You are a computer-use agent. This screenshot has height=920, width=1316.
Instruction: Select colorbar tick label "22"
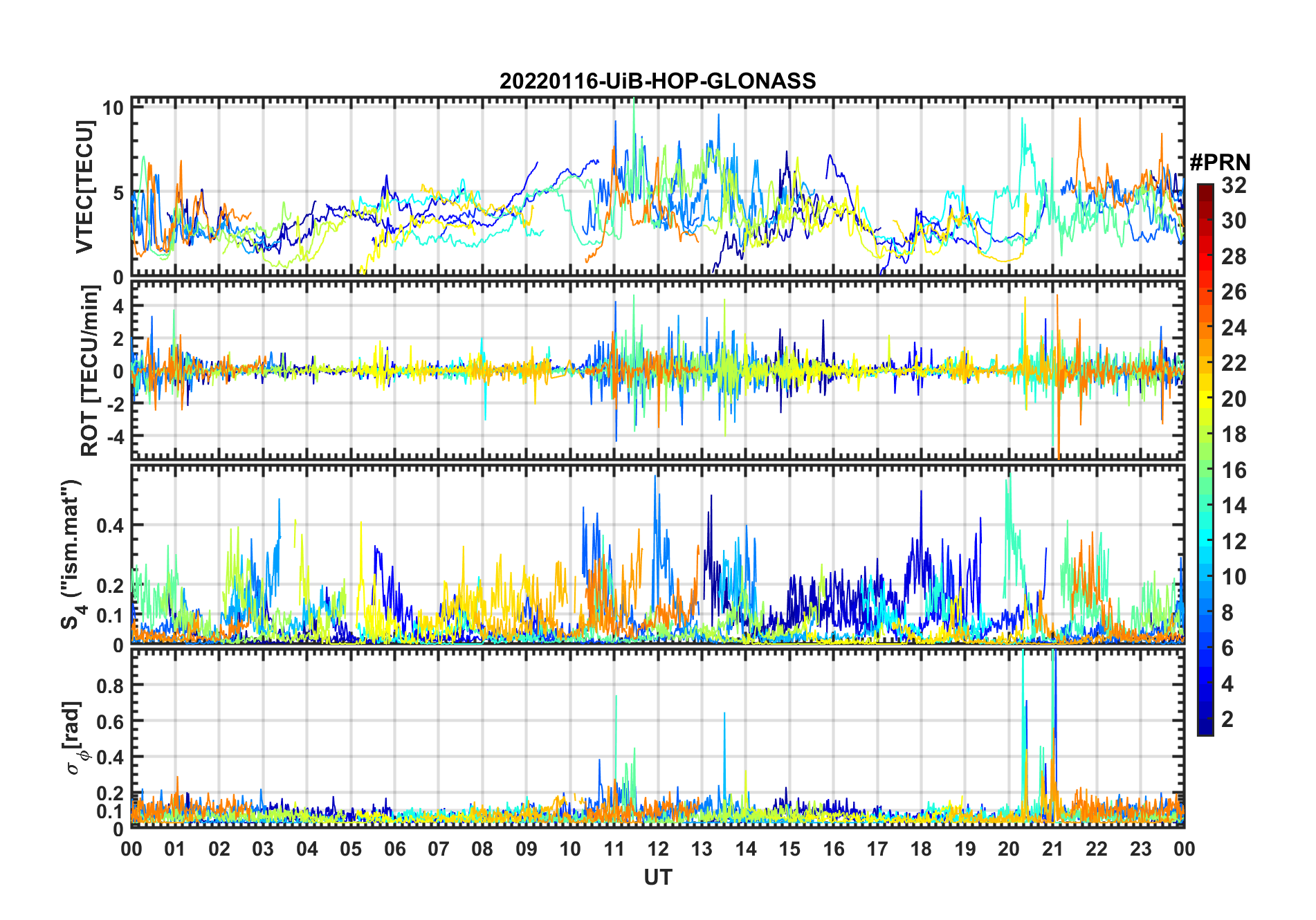pos(1234,363)
